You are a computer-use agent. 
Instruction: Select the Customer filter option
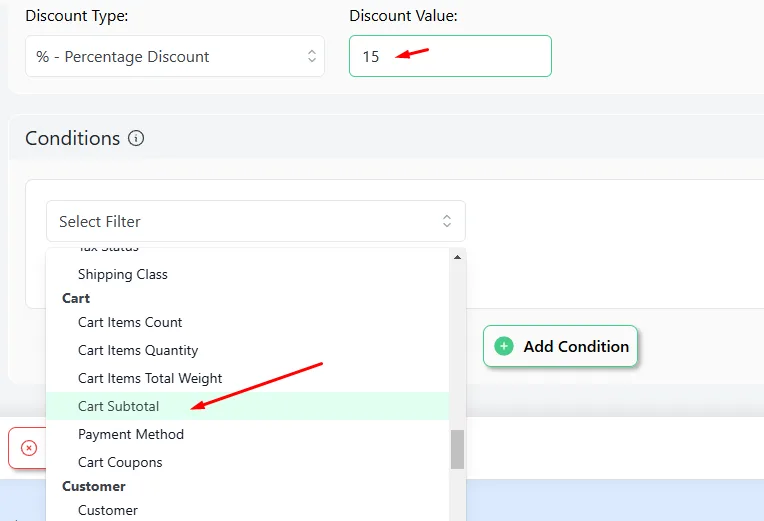(x=248, y=510)
